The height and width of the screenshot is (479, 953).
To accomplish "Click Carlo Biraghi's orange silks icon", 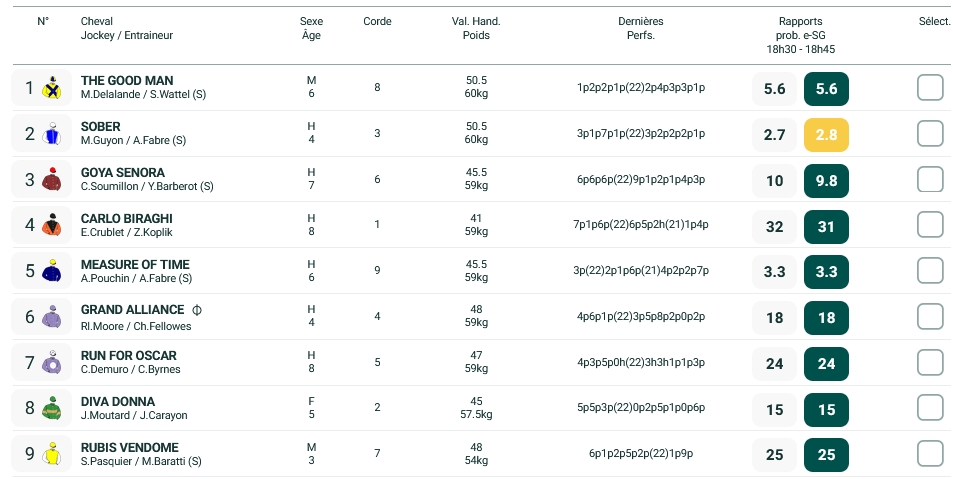I will pos(52,226).
